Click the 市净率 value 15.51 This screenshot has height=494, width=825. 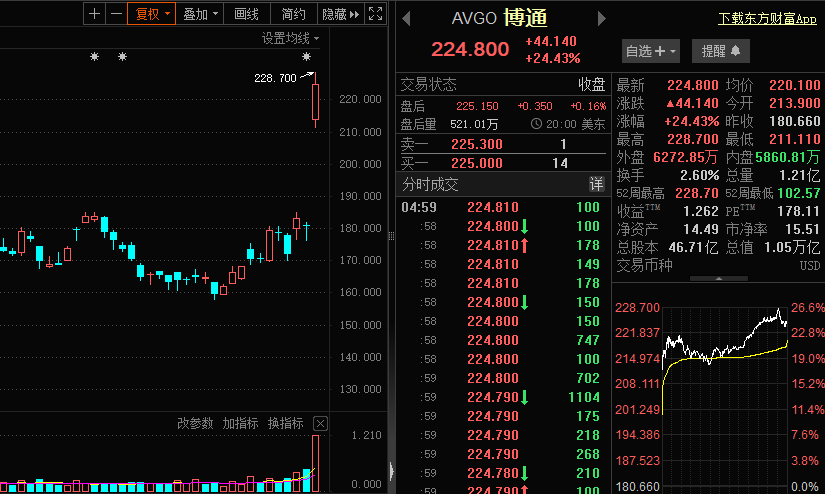[x=803, y=229]
